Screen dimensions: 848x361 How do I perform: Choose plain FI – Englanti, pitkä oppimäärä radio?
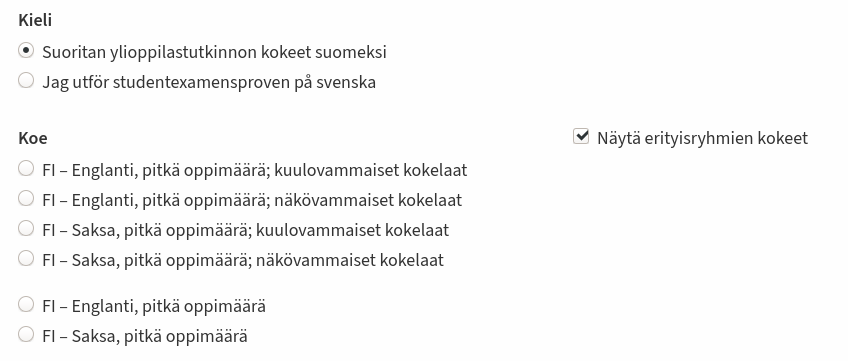coord(26,305)
